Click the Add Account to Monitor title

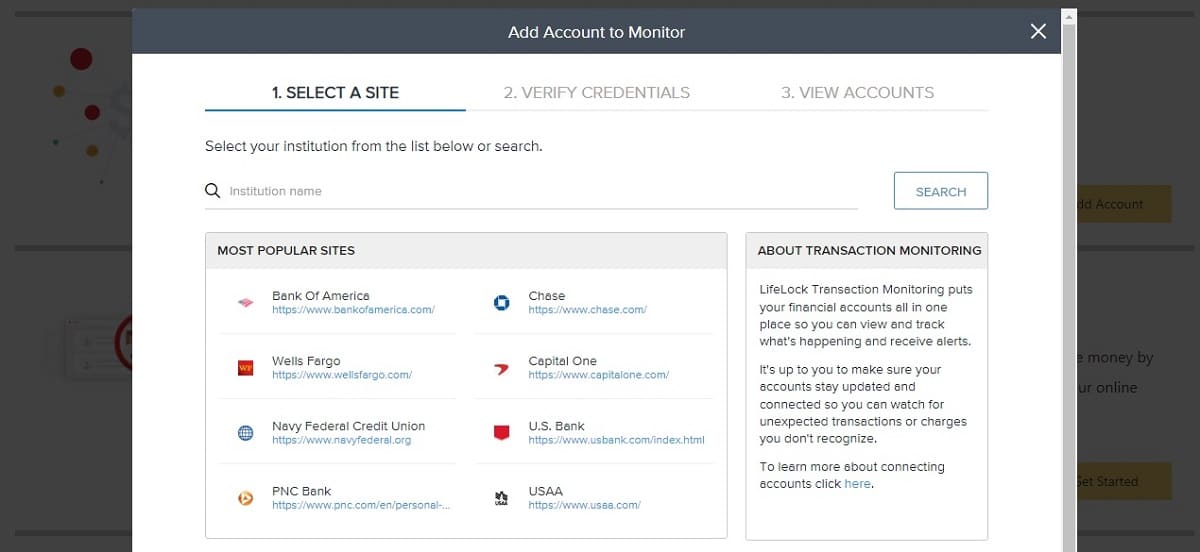(x=597, y=32)
